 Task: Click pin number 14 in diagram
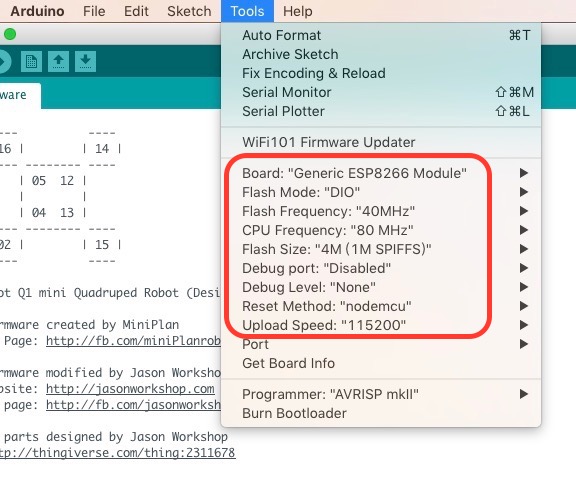click(102, 149)
